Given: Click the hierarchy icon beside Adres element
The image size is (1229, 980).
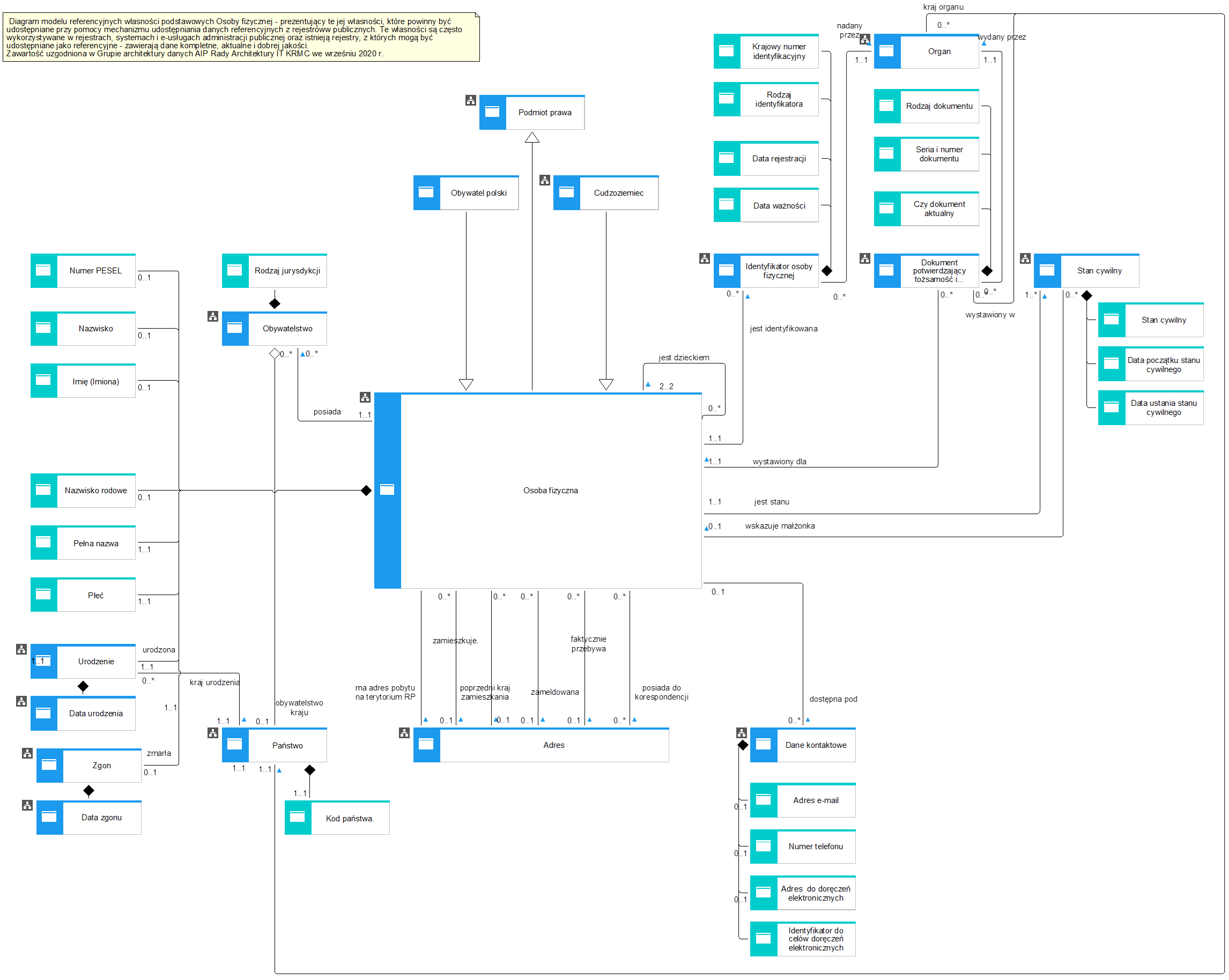Looking at the screenshot, I should click(404, 733).
